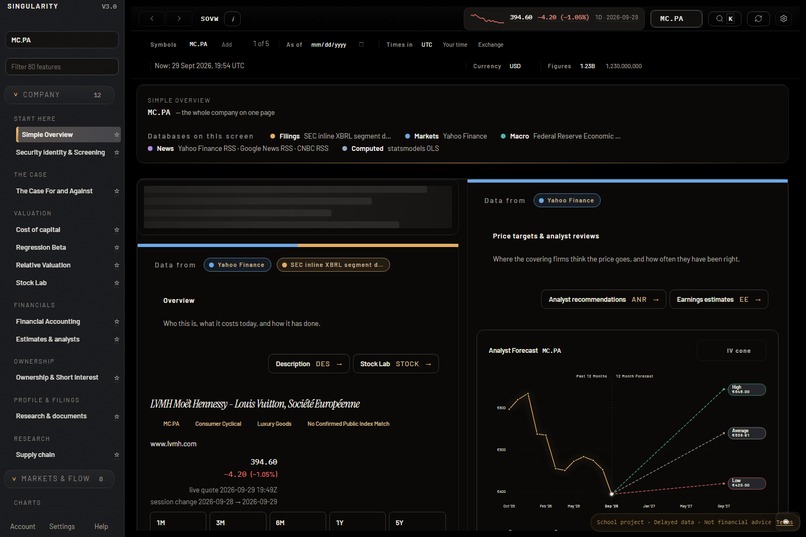Screen dimensions: 806x537
Task: Expand the MARKETS & FLOW section
Action: click(60, 479)
